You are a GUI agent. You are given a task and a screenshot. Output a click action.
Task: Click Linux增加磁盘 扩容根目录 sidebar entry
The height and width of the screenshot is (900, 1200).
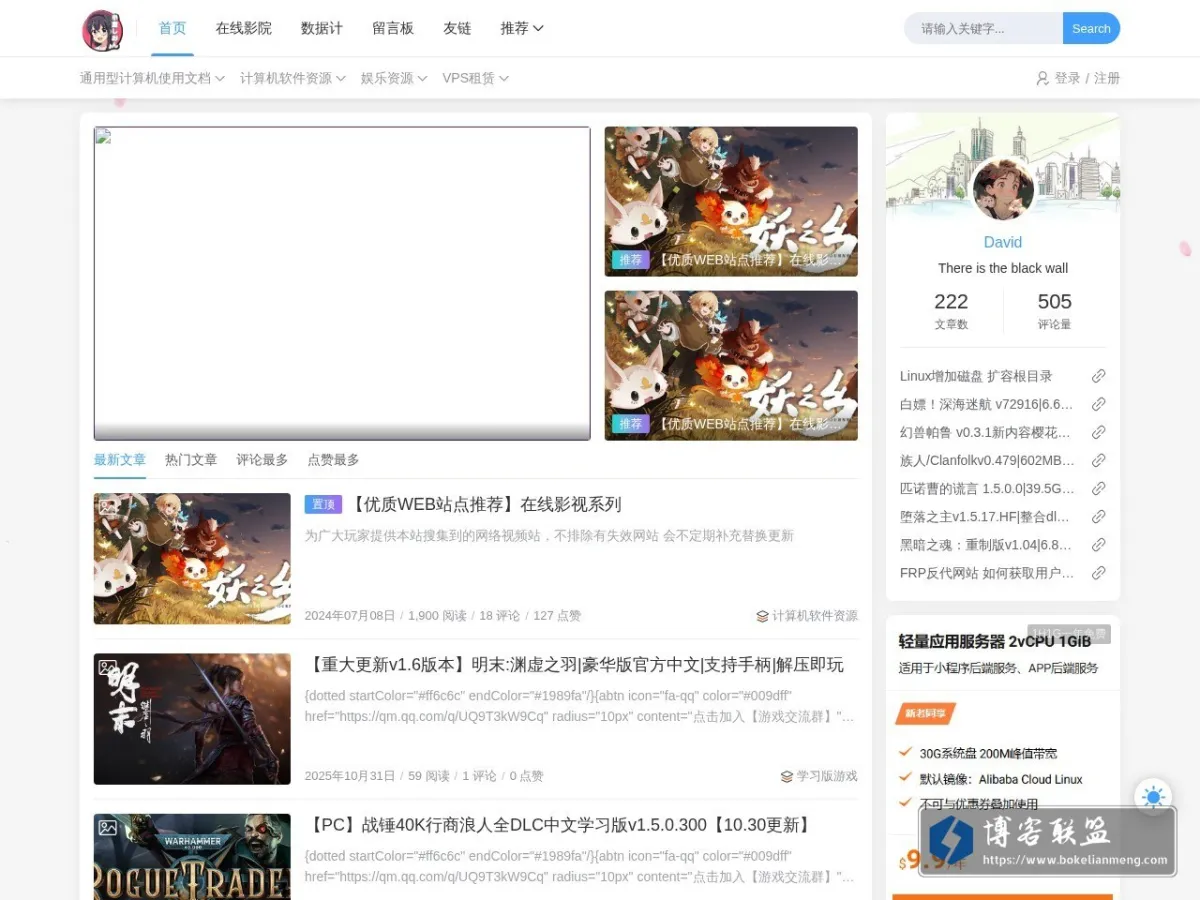tap(976, 376)
